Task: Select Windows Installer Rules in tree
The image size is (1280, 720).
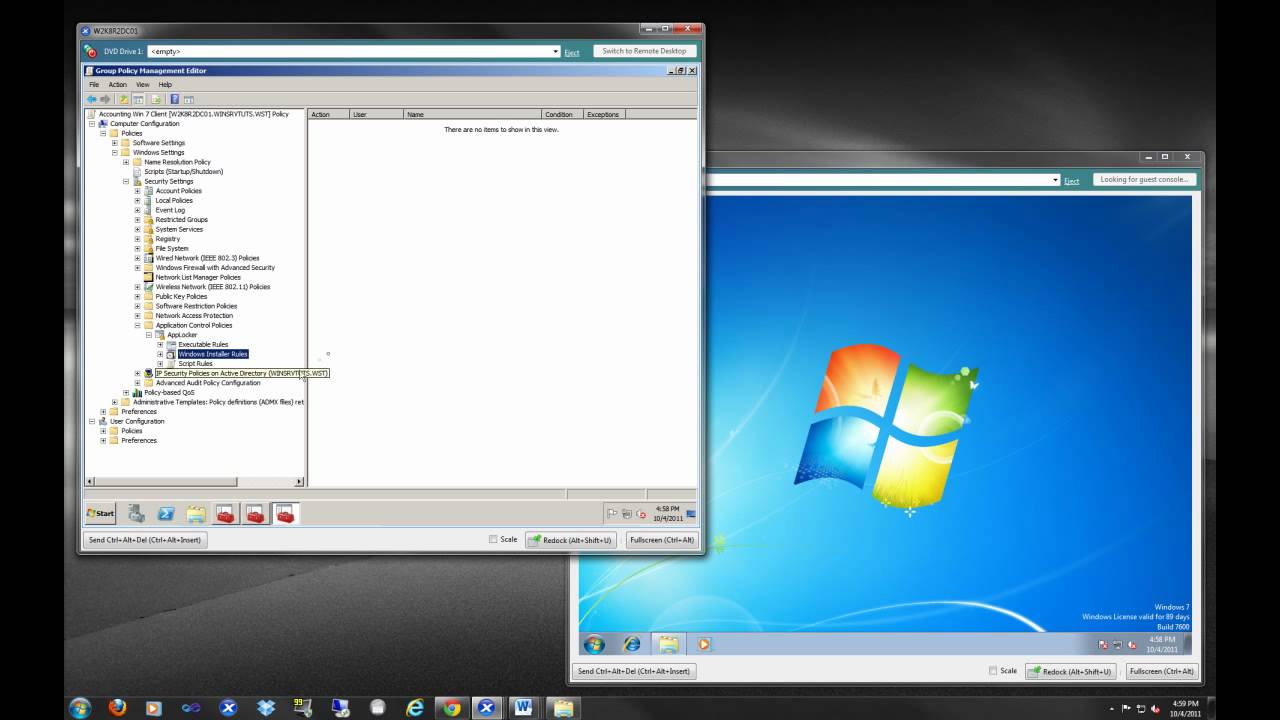Action: pyautogui.click(x=213, y=354)
